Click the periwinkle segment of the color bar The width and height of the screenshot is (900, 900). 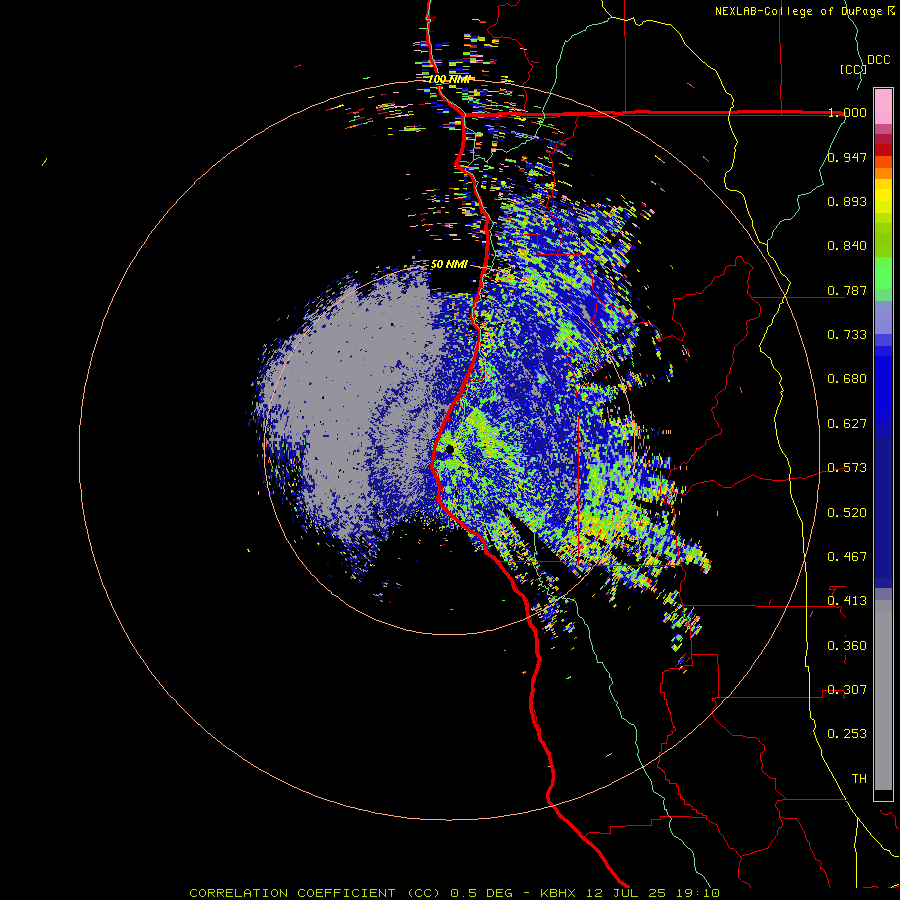(x=883, y=317)
